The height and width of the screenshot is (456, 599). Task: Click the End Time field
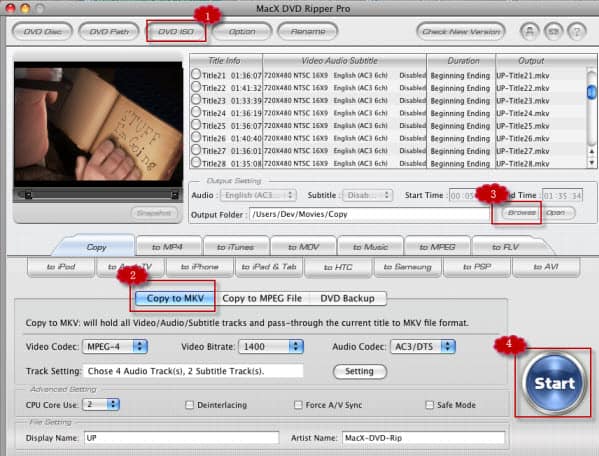point(562,196)
